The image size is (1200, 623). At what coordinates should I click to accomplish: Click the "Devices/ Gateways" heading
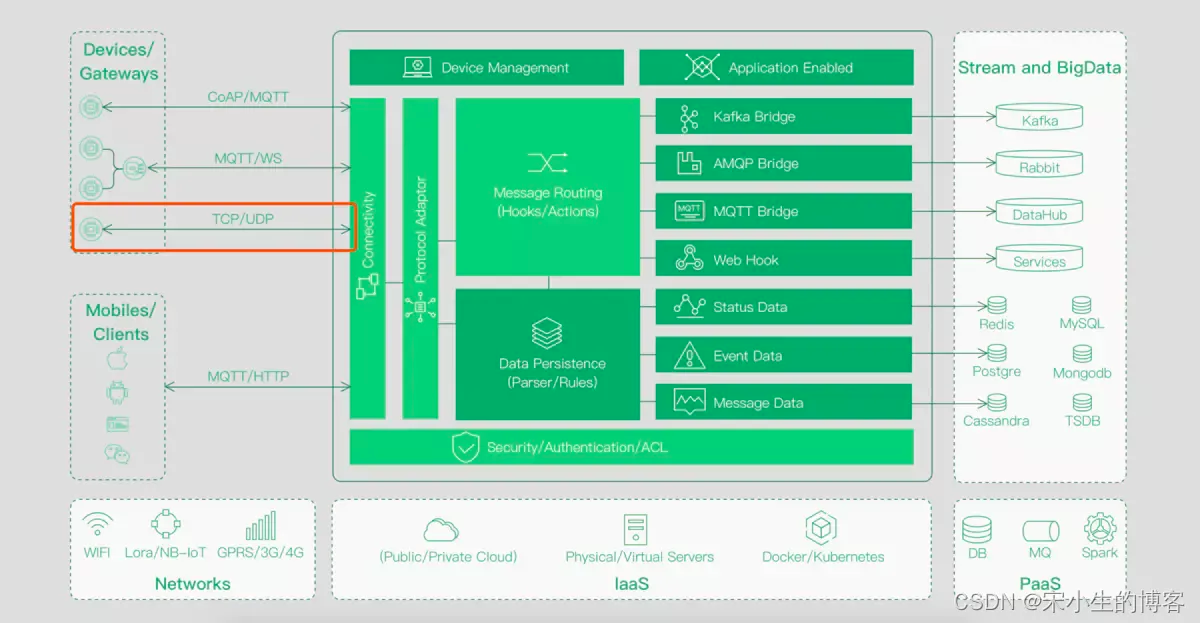tap(119, 61)
